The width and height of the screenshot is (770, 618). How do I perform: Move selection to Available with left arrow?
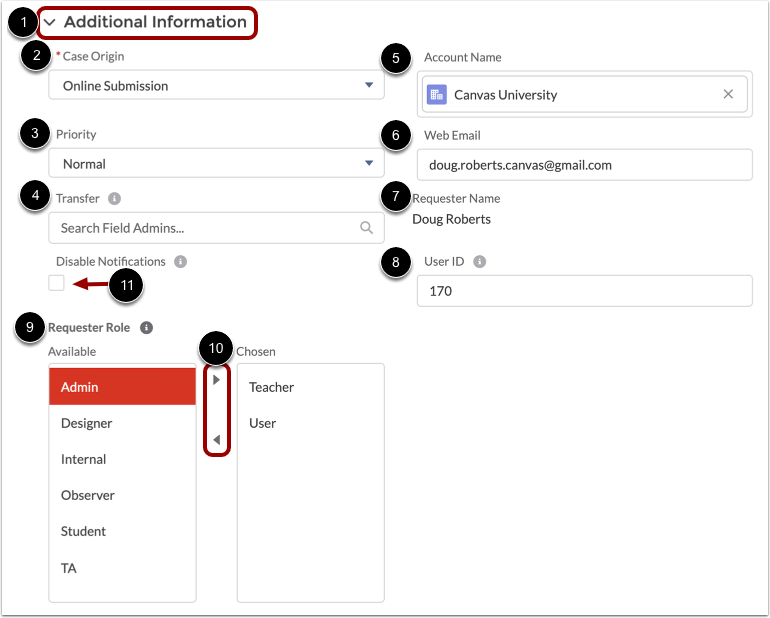click(217, 440)
